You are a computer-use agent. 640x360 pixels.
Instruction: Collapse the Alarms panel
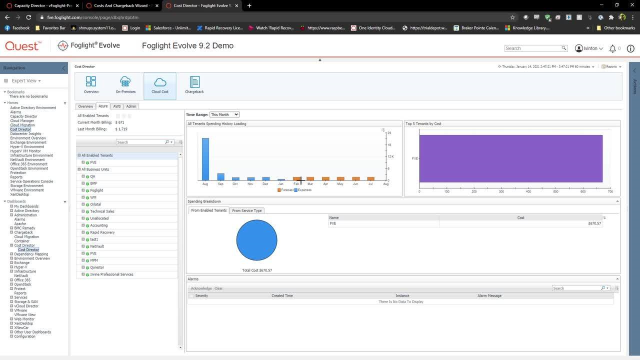tap(617, 279)
